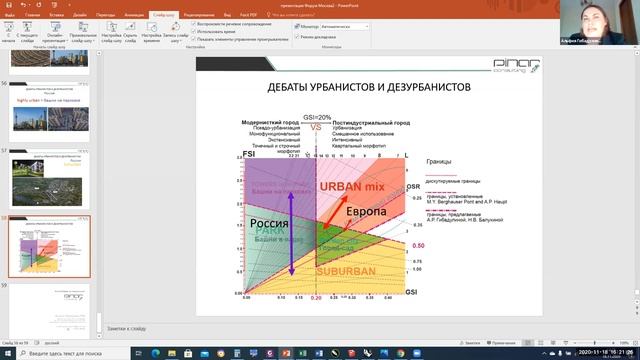
Task: Select slide 57 thumbnail
Action: (x=49, y=179)
